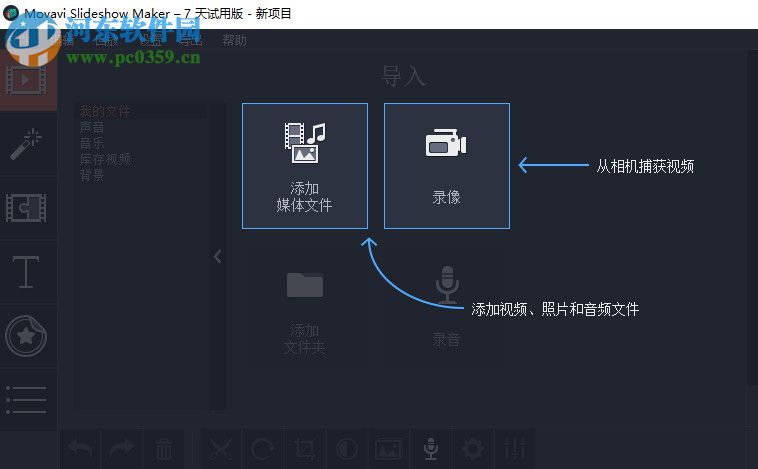758x469 pixels.
Task: Click the microphone Record audio toolbar icon
Action: (x=431, y=449)
